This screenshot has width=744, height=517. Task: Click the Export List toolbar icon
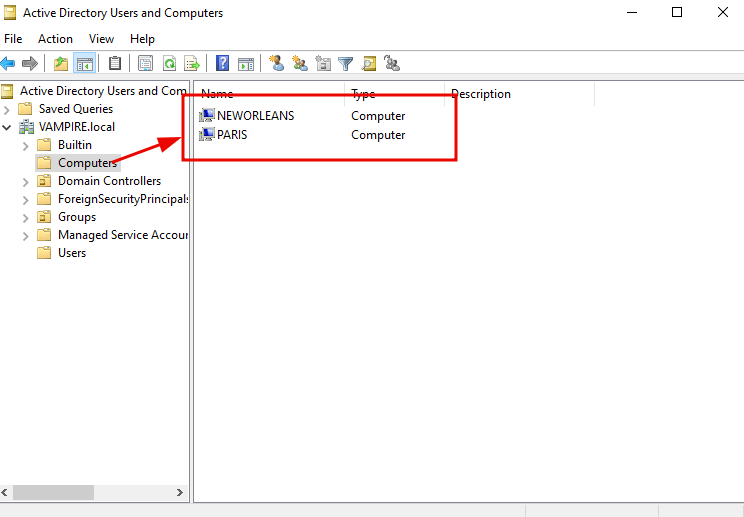[x=192, y=63]
